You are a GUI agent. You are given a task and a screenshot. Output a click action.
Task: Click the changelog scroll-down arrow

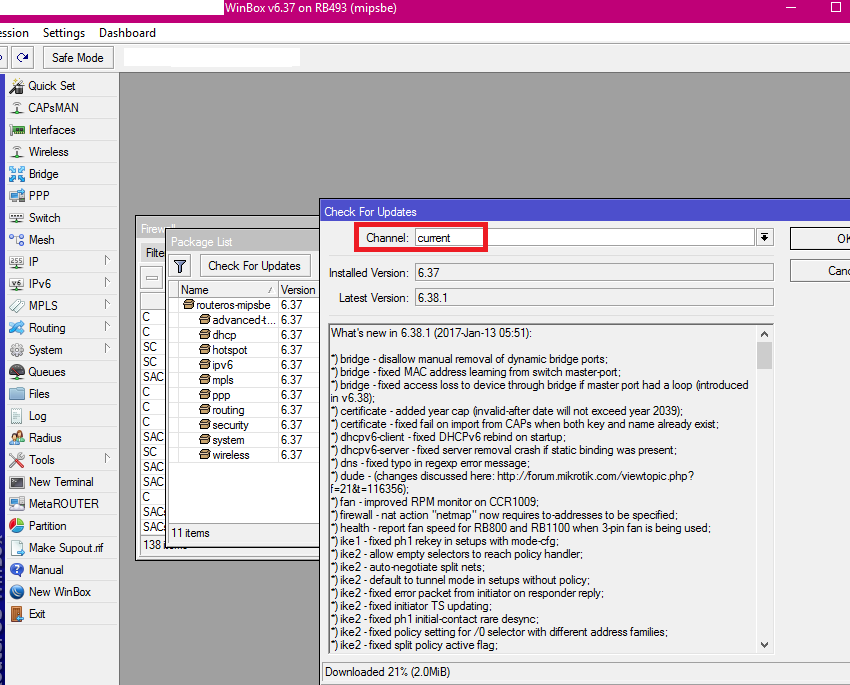point(764,645)
